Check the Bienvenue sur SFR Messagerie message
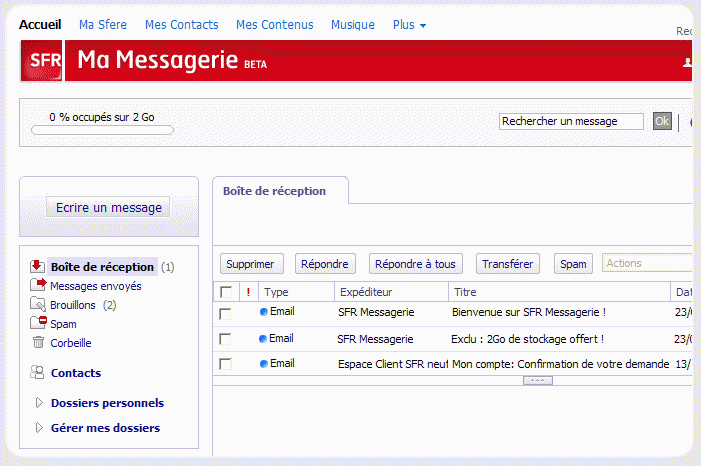The image size is (701, 466). tap(225, 313)
